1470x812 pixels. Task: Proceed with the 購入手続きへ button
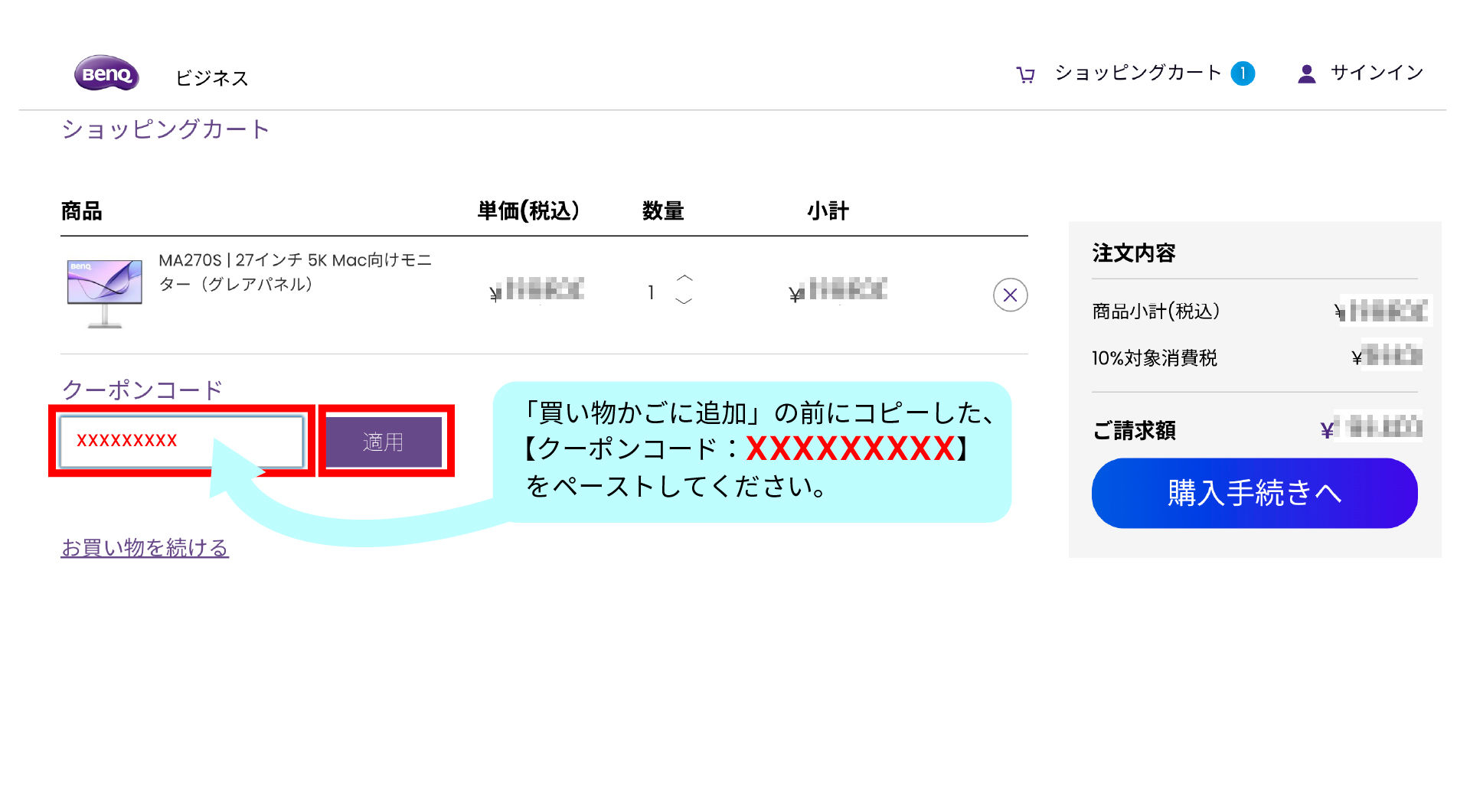pyautogui.click(x=1254, y=493)
